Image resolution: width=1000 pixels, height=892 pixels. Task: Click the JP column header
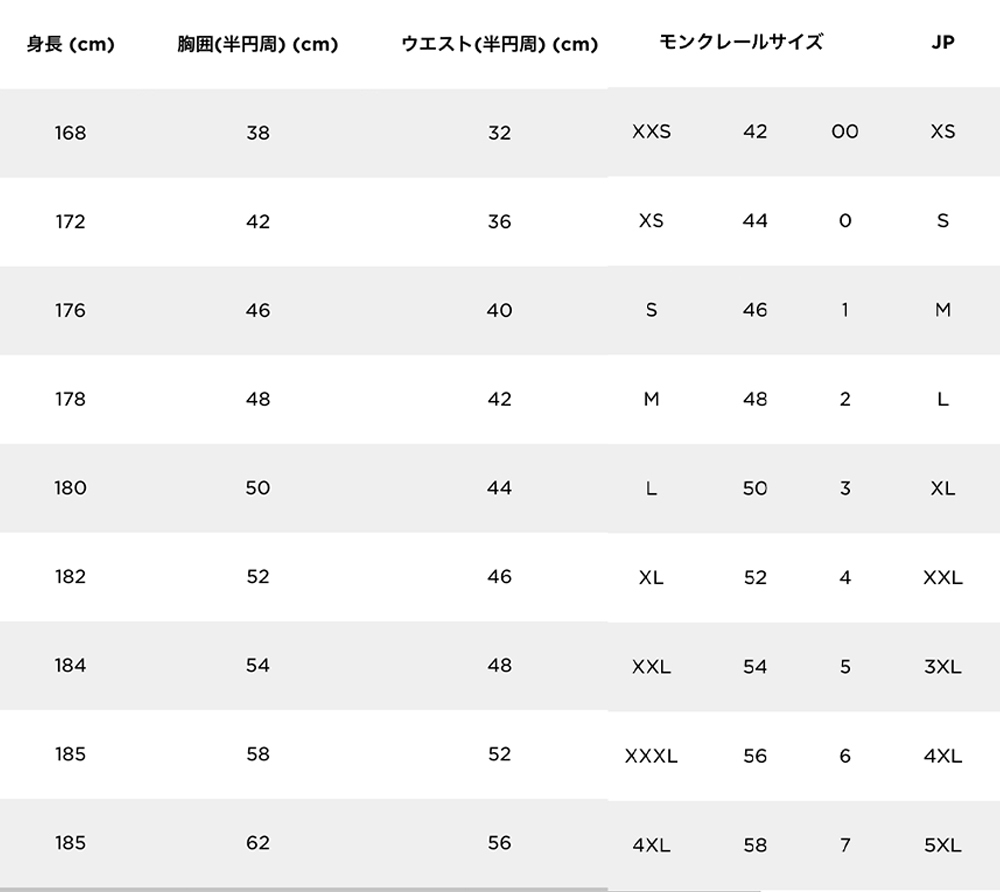click(943, 42)
